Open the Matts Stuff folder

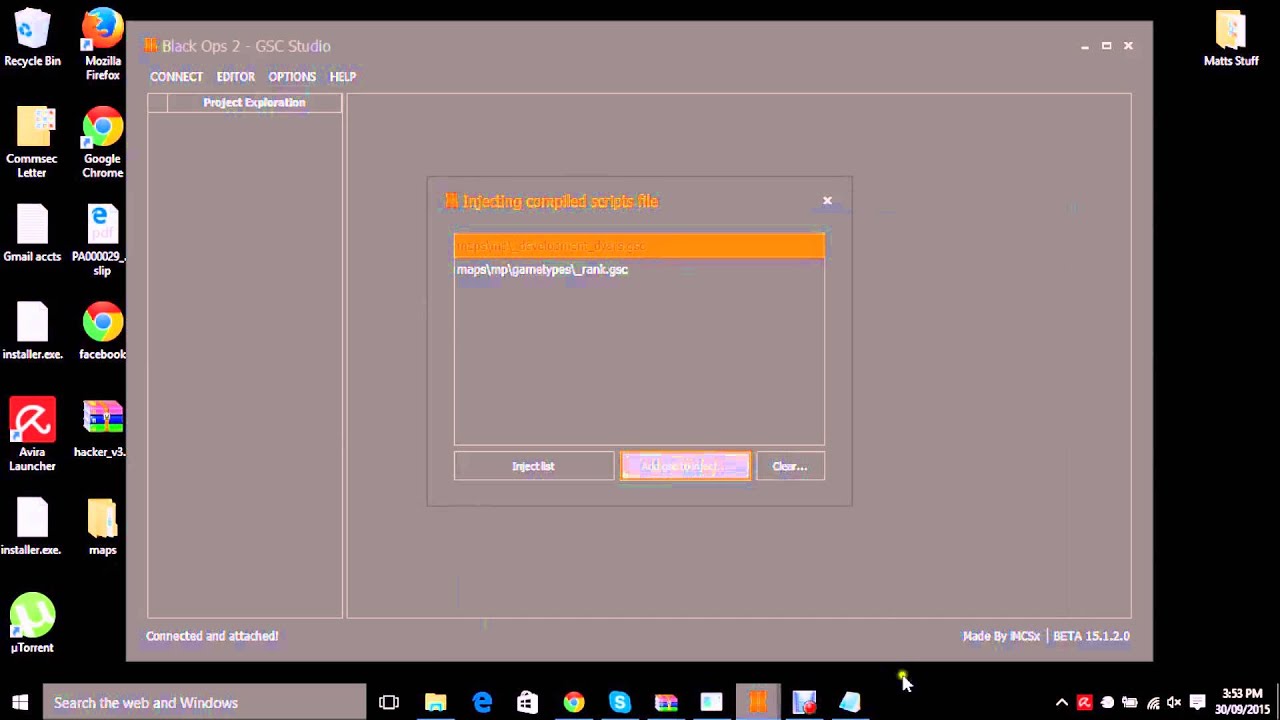click(1231, 38)
